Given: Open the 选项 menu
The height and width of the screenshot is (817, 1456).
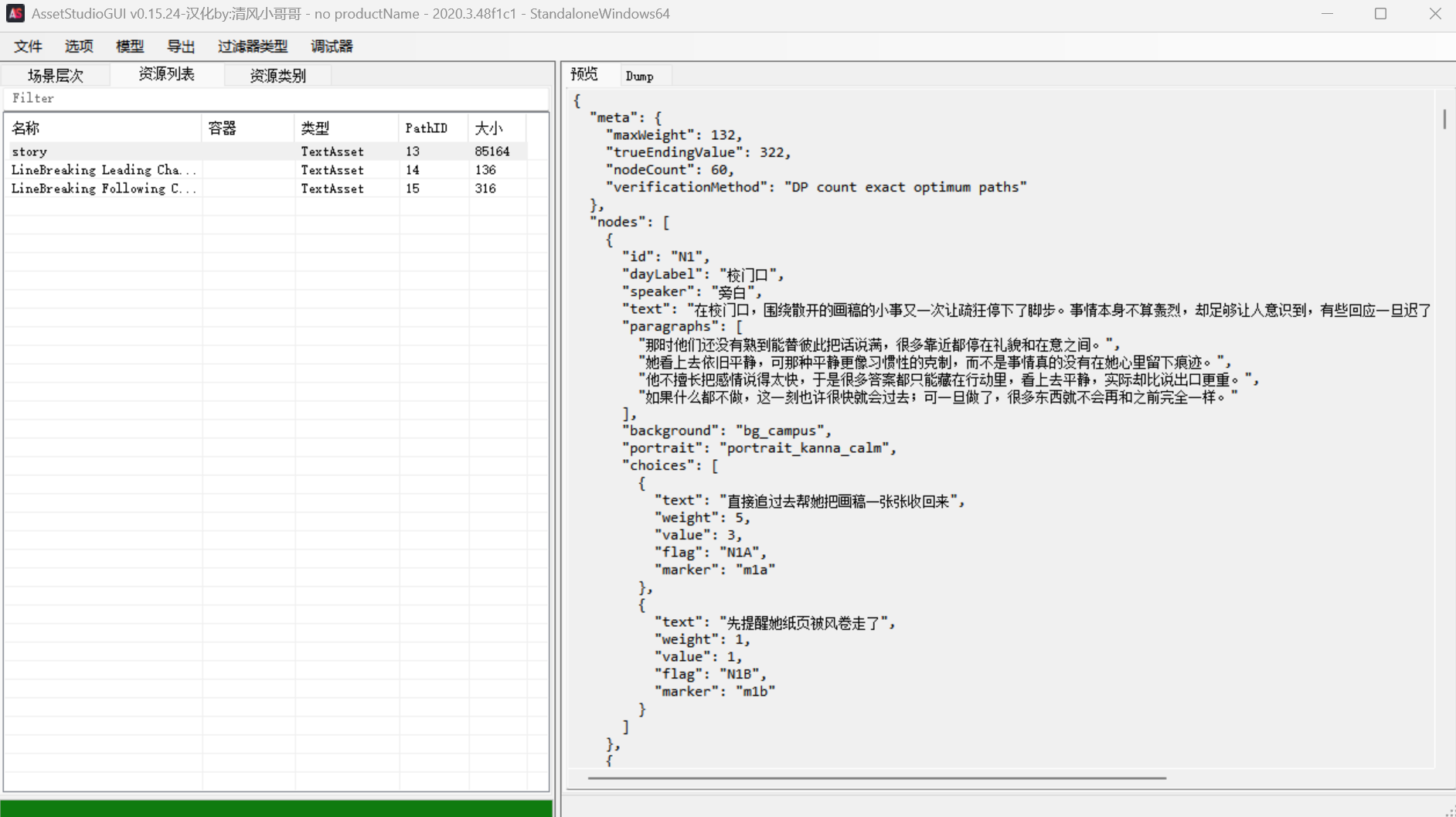Looking at the screenshot, I should click(79, 46).
